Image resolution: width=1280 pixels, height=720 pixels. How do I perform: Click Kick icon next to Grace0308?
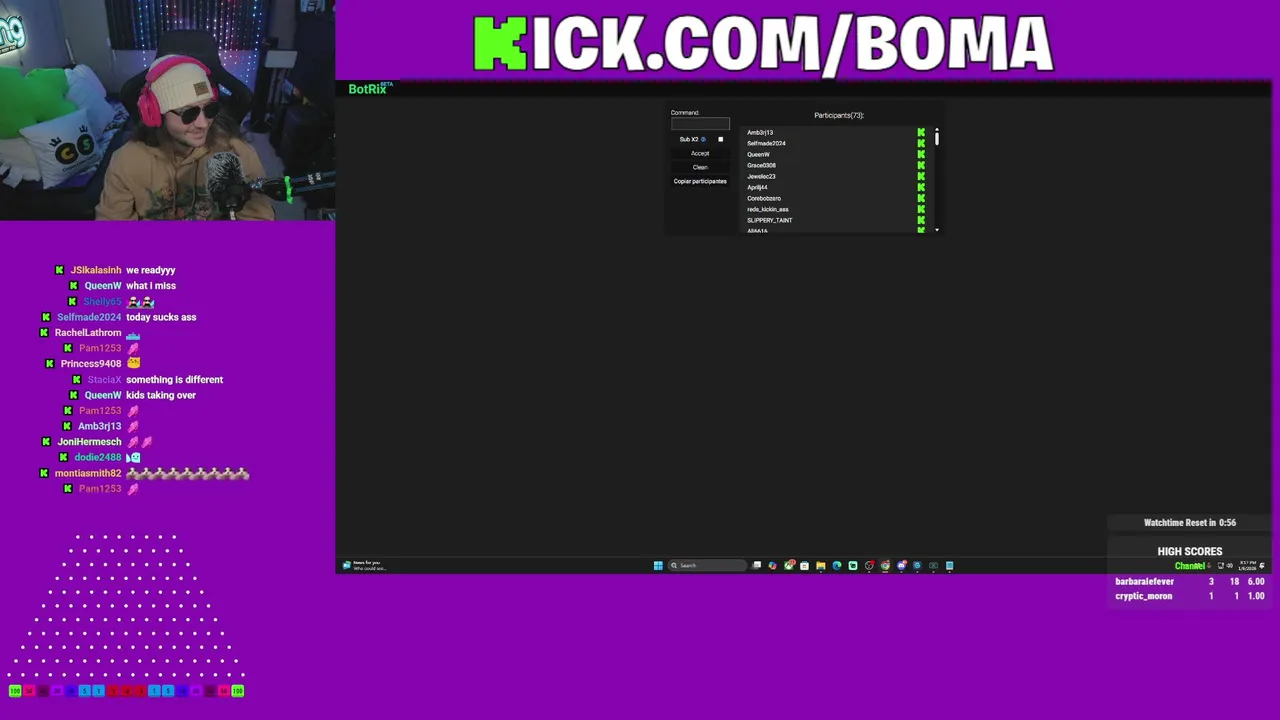point(921,165)
